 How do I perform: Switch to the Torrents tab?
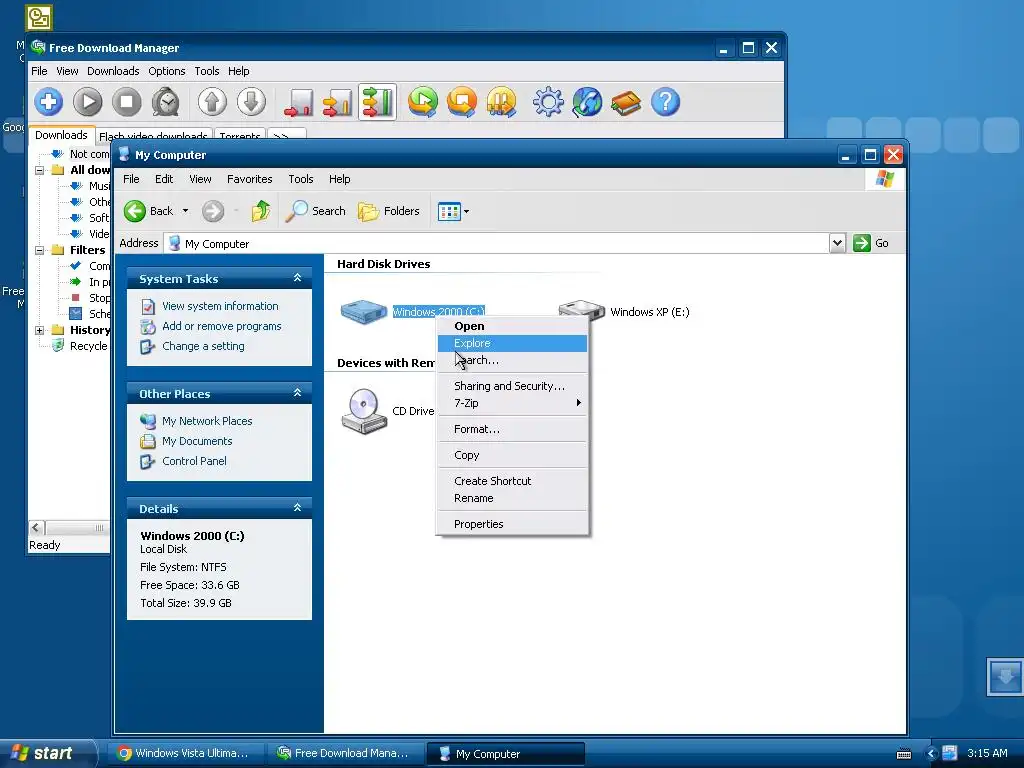(240, 135)
